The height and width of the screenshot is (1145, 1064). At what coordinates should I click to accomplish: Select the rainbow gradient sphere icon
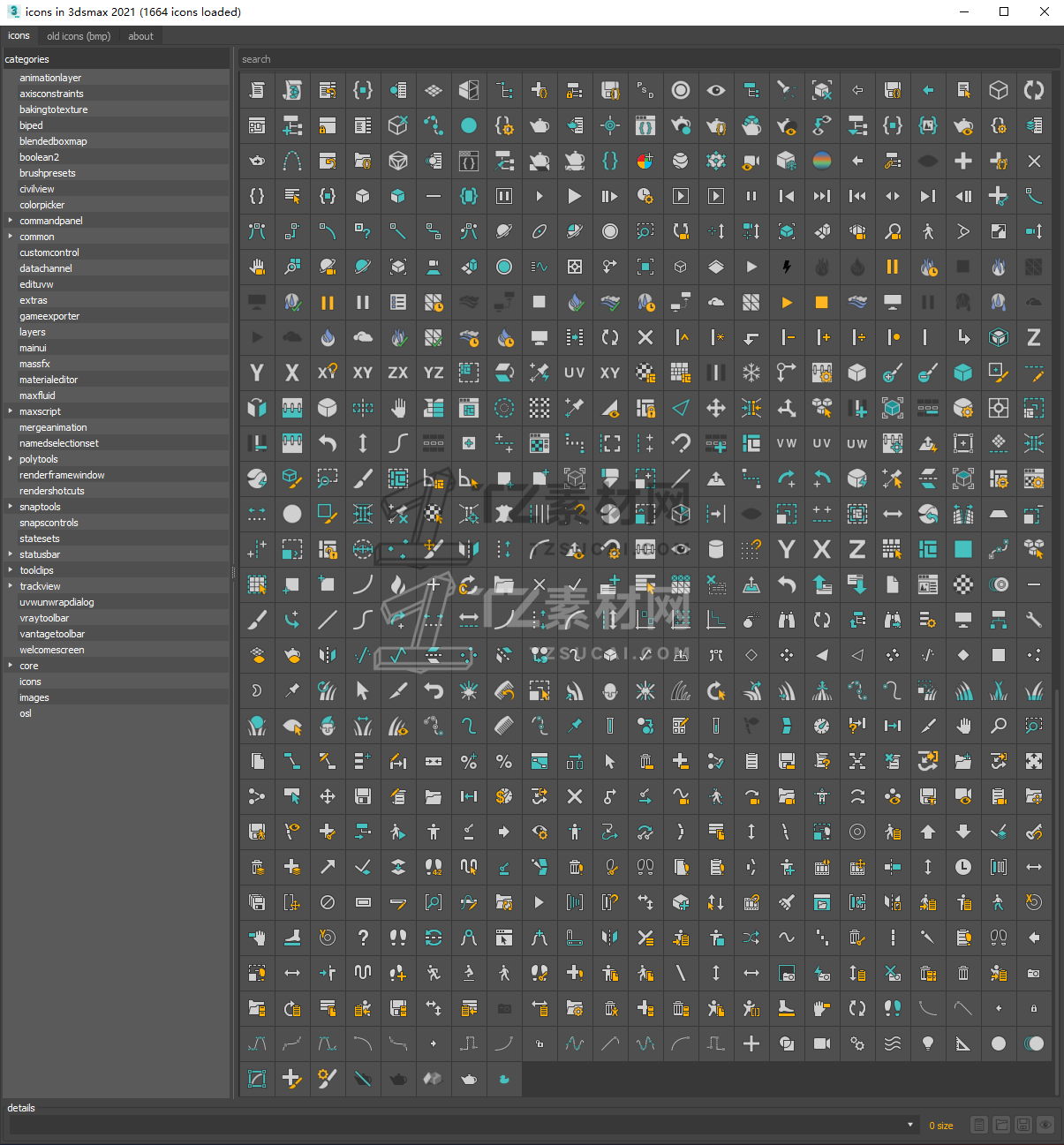click(822, 161)
